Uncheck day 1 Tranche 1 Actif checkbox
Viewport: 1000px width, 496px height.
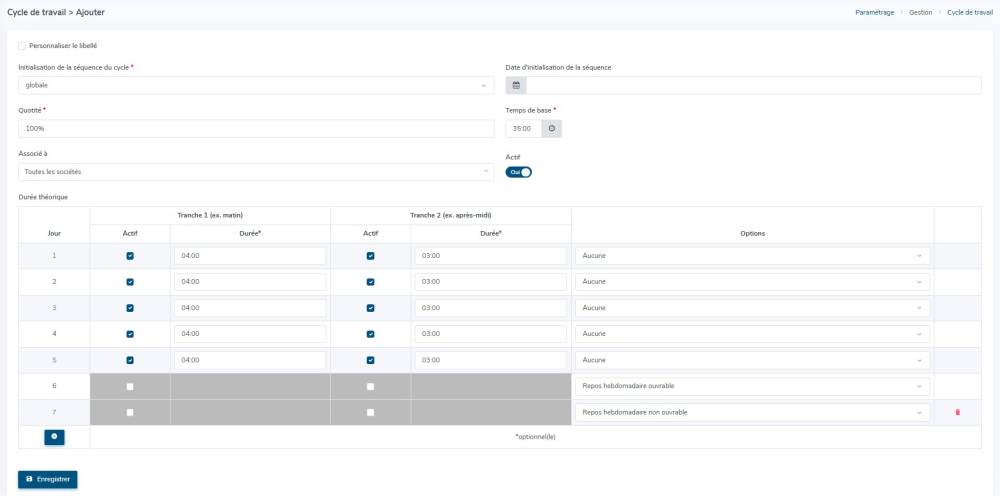pyautogui.click(x=130, y=256)
